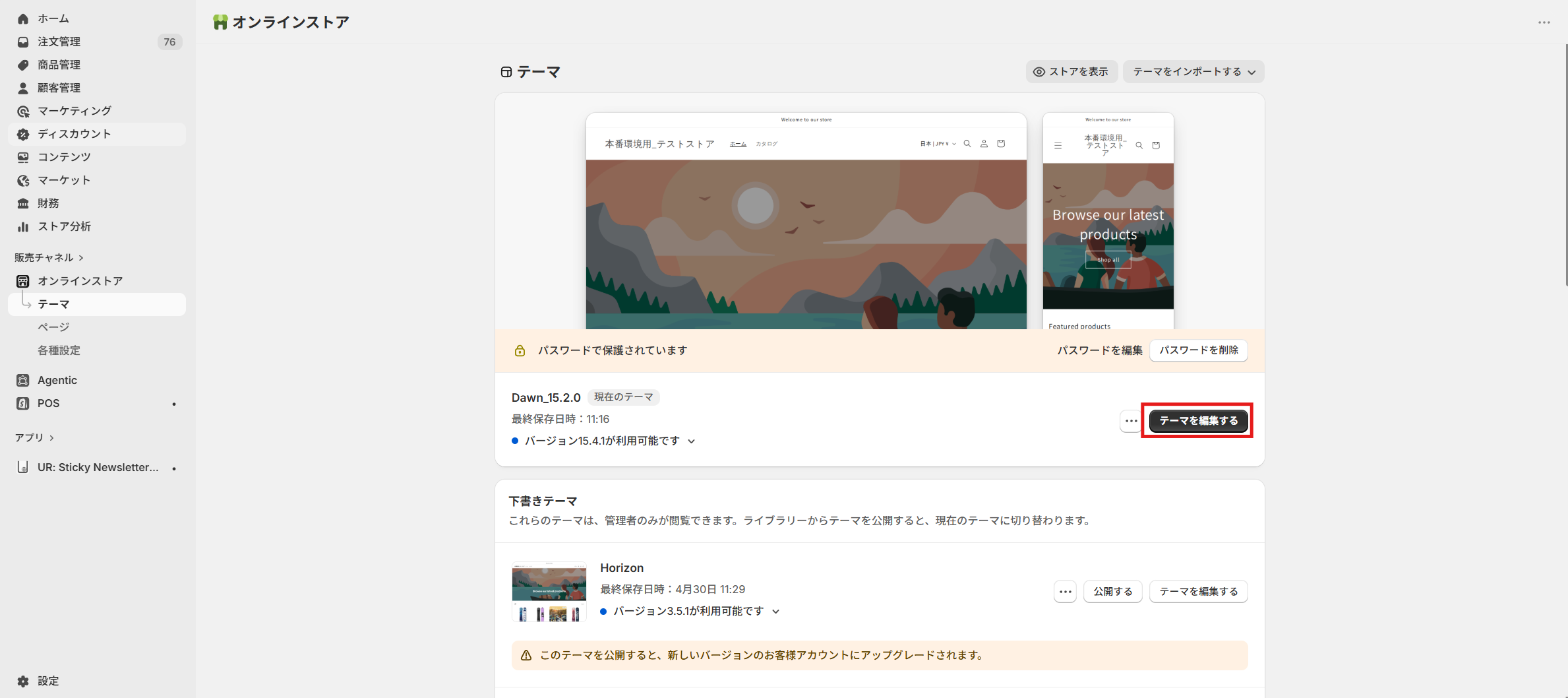Click the mobile theme preview image

pos(1108,221)
